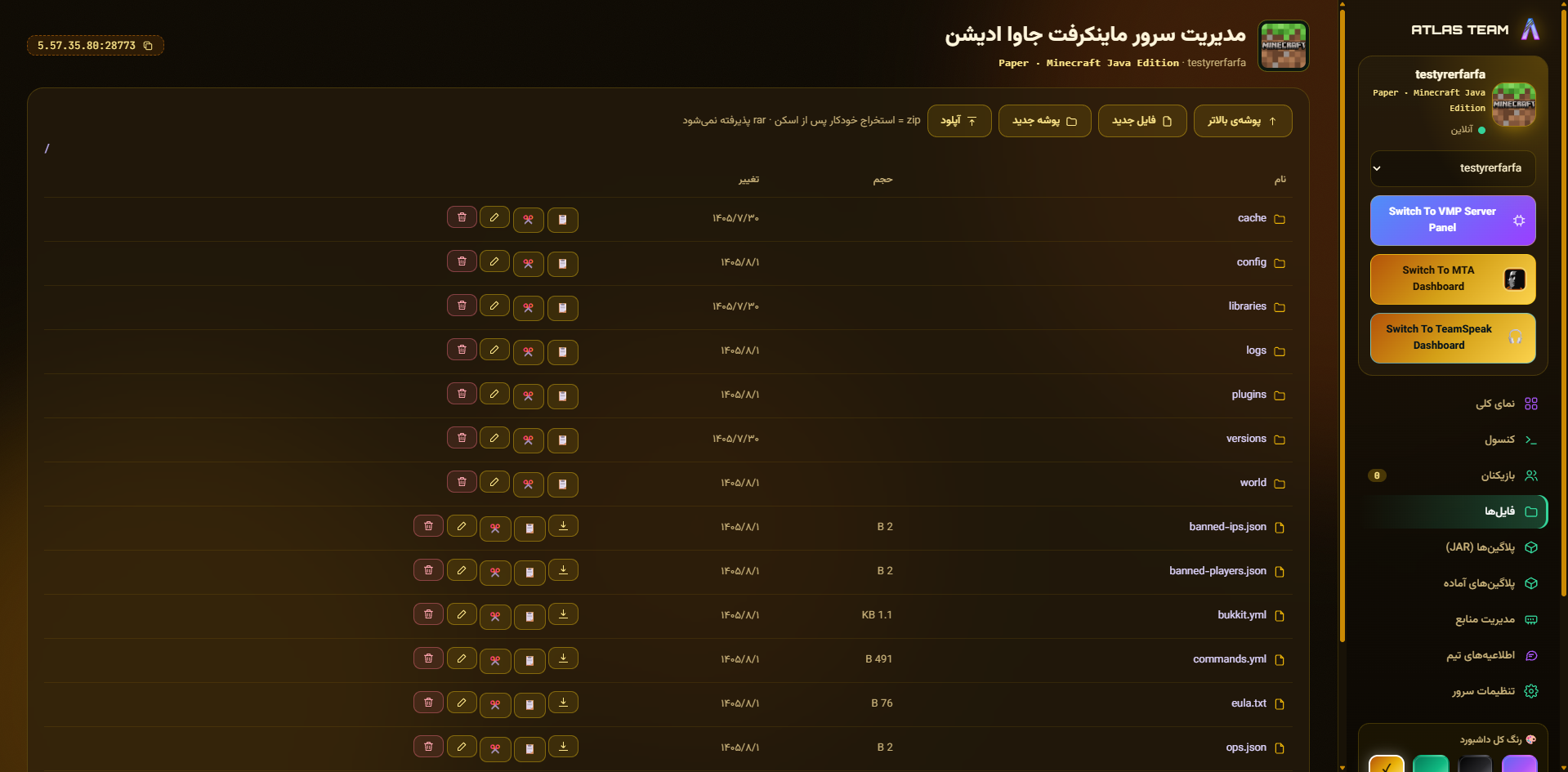Download the ops.json file
Screen dimensions: 1568x772
[563, 747]
